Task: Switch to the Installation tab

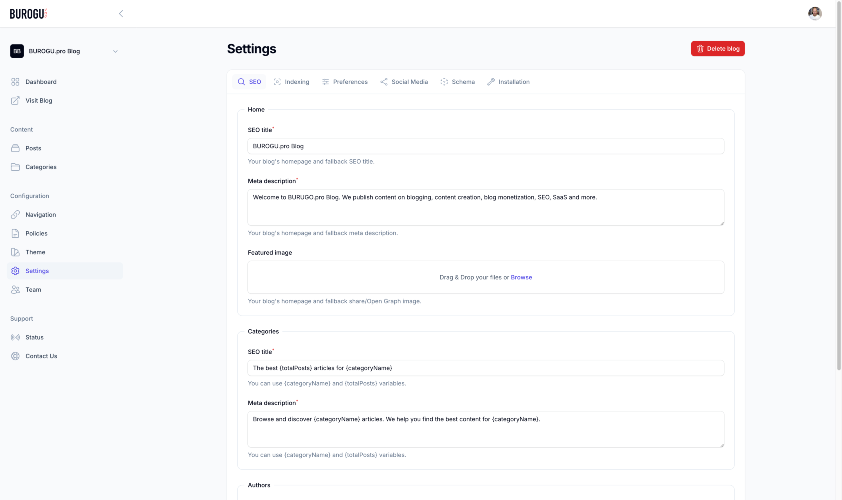Action: 509,82
